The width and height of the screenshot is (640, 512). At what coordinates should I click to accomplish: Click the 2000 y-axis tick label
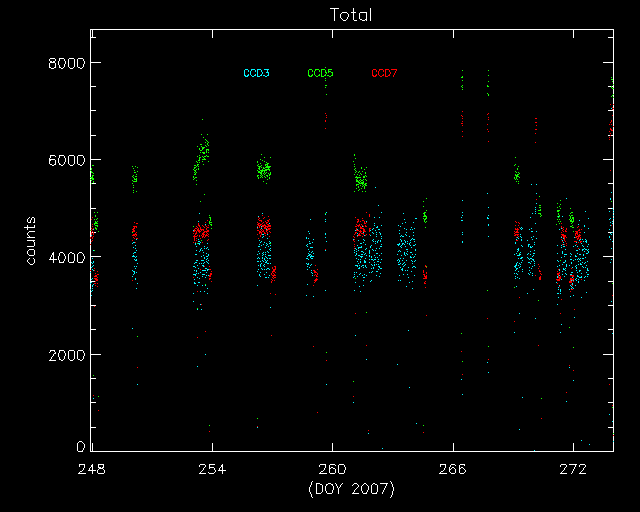(66, 355)
